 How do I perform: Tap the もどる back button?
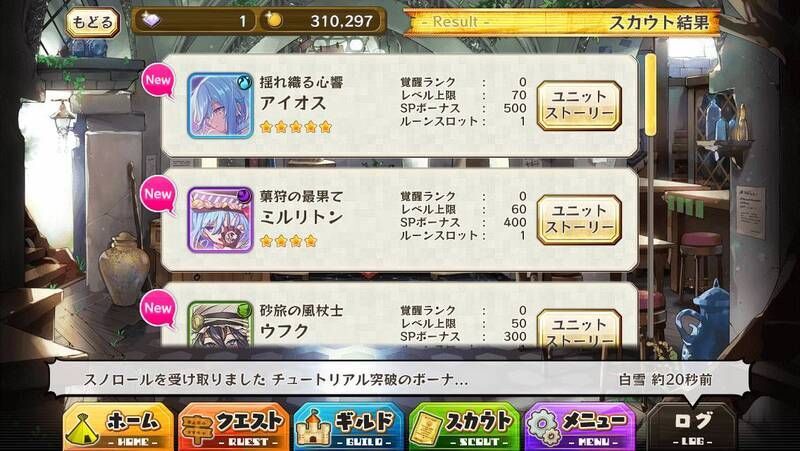pyautogui.click(x=92, y=22)
